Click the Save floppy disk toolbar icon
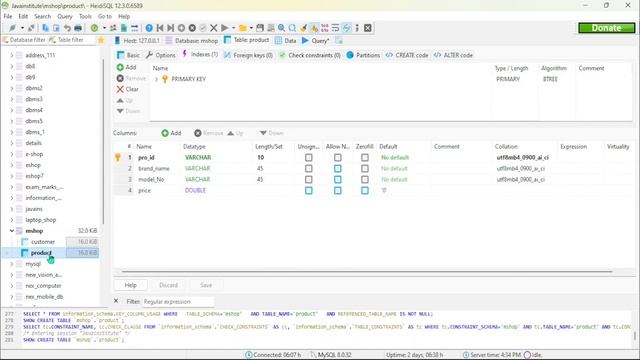This screenshot has height=360, width=640. (x=260, y=28)
